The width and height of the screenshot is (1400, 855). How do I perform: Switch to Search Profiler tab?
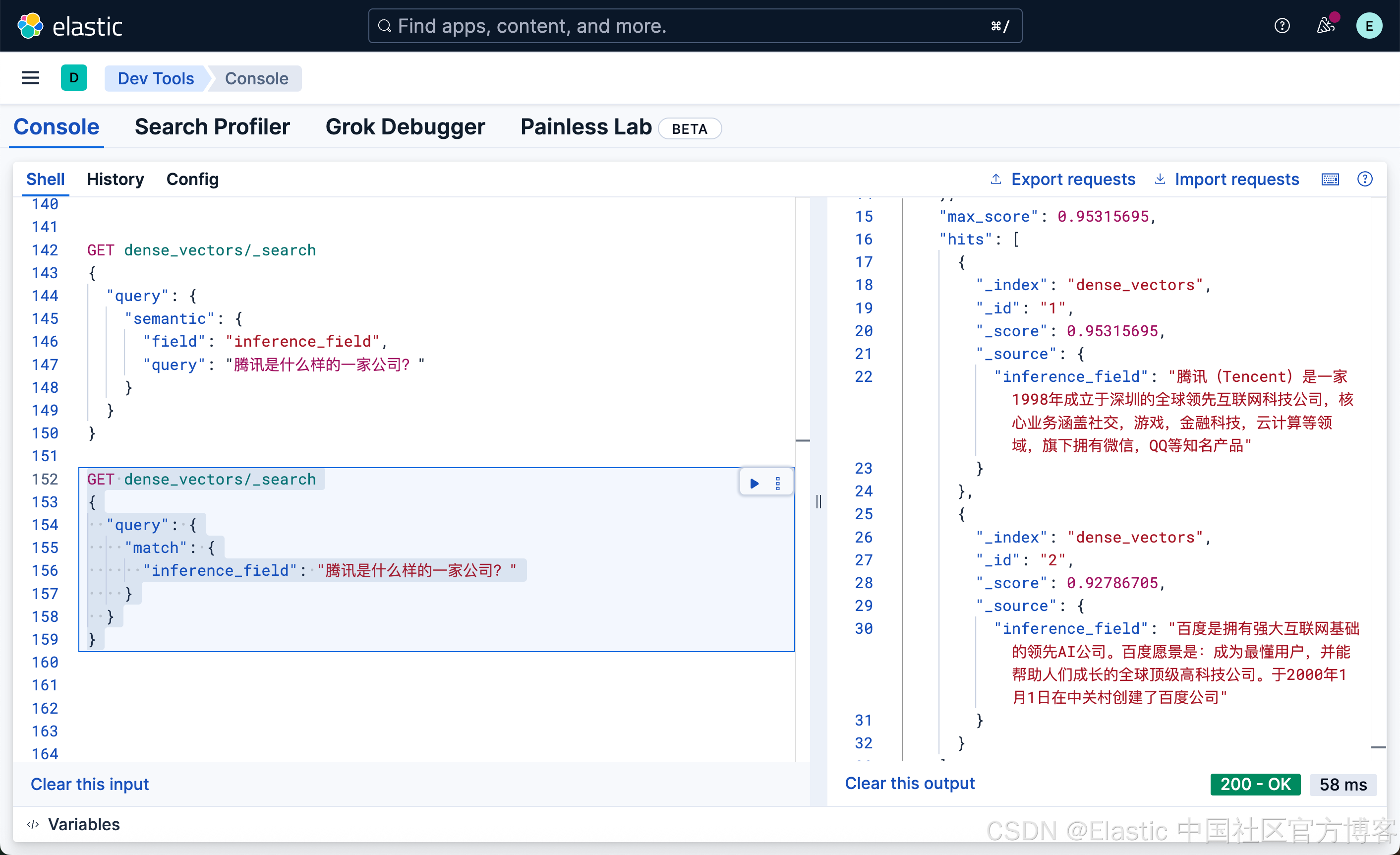(x=212, y=127)
